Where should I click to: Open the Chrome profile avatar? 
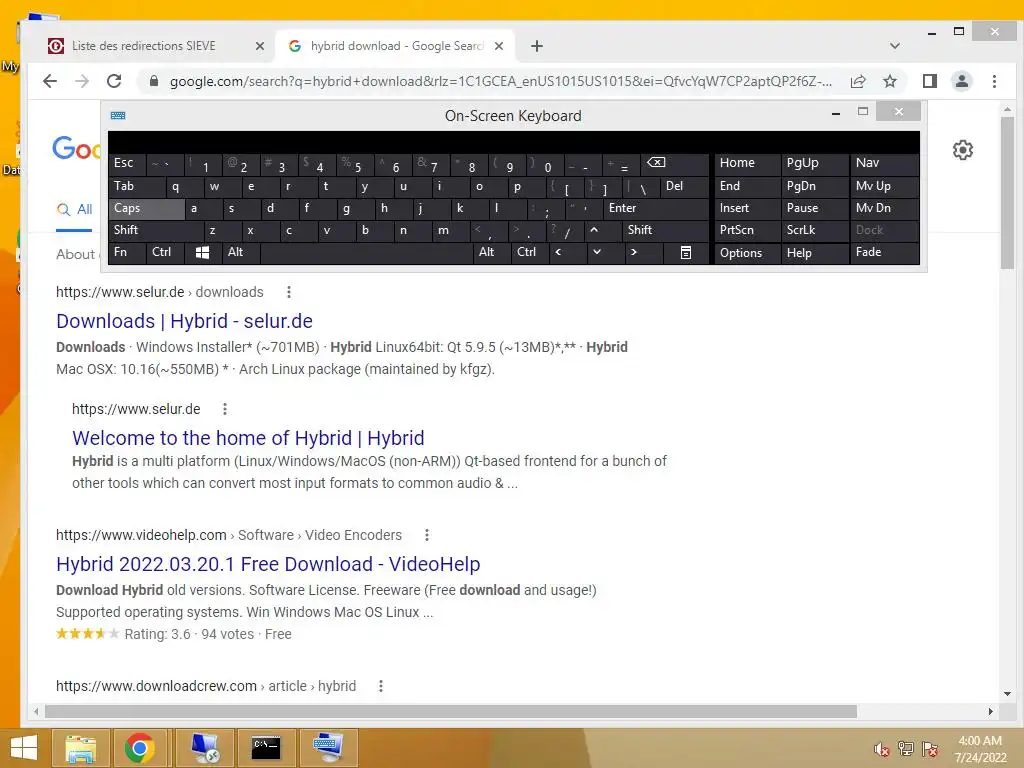pos(962,81)
